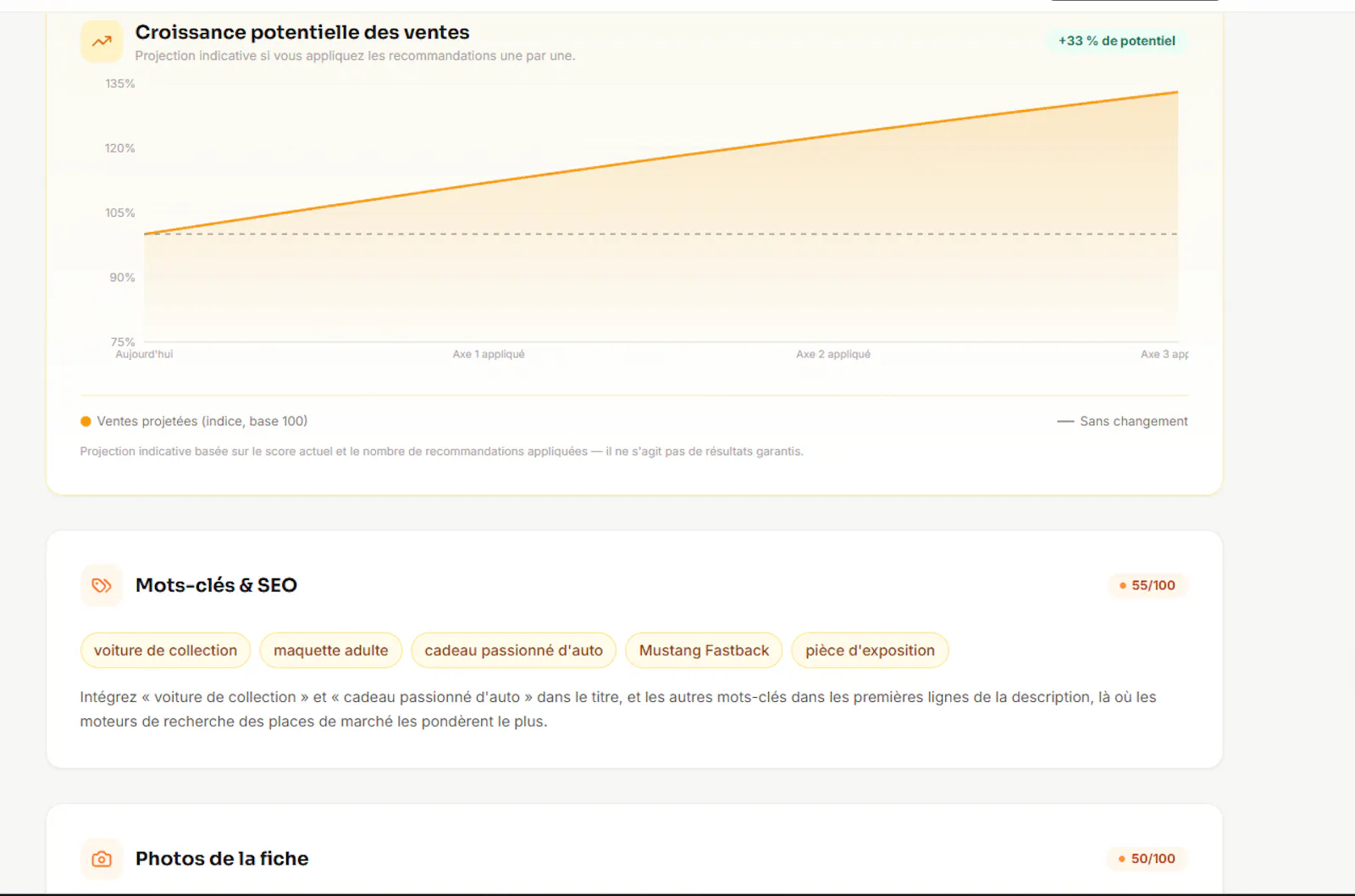Screen dimensions: 1355x896
Task: Pick the Mustang Fastback keyword chip
Action: click(704, 650)
